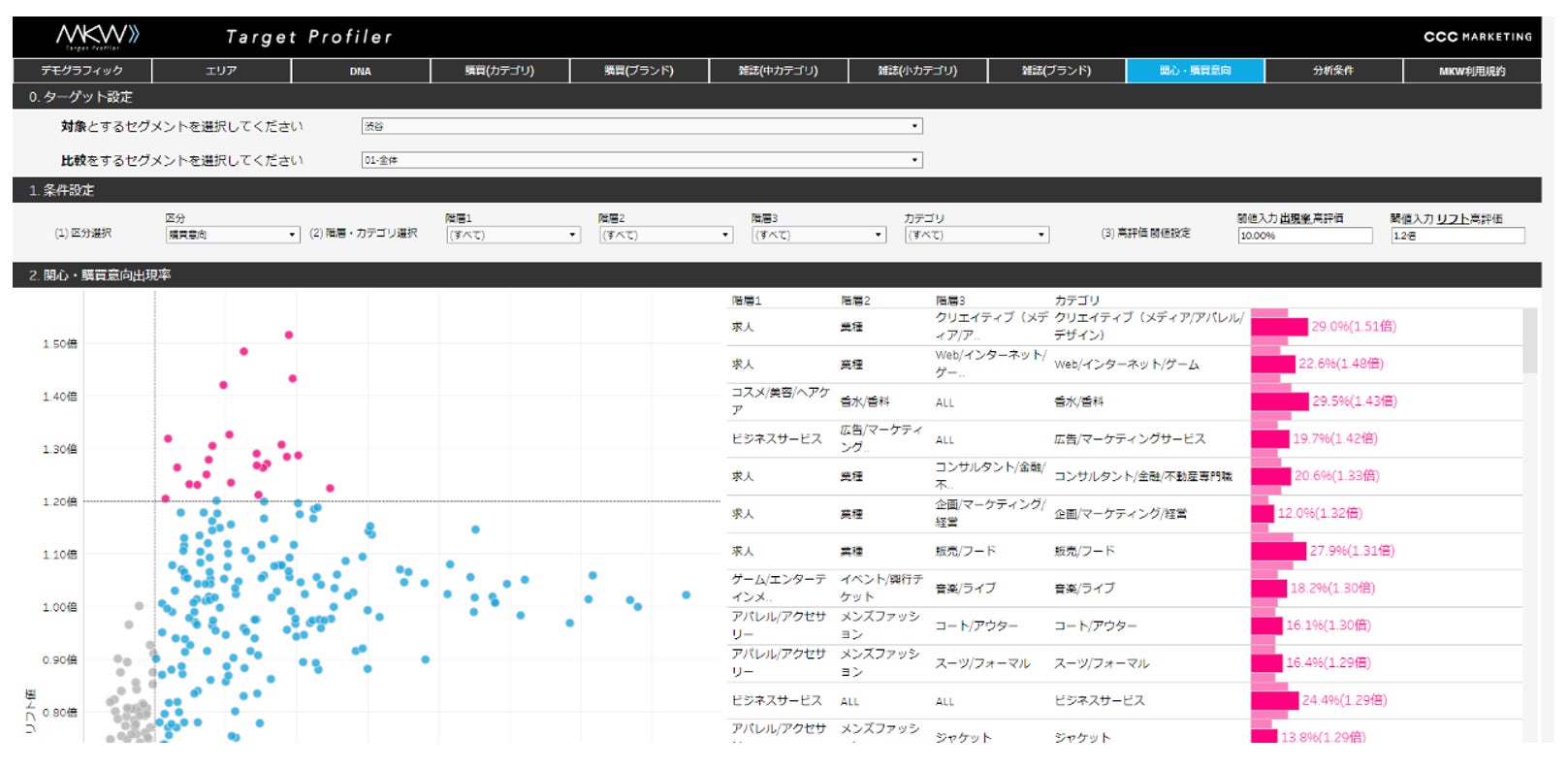Image resolution: width=1568 pixels, height=768 pixels.
Task: Click the category cell 香水/香料
Action: (1079, 401)
